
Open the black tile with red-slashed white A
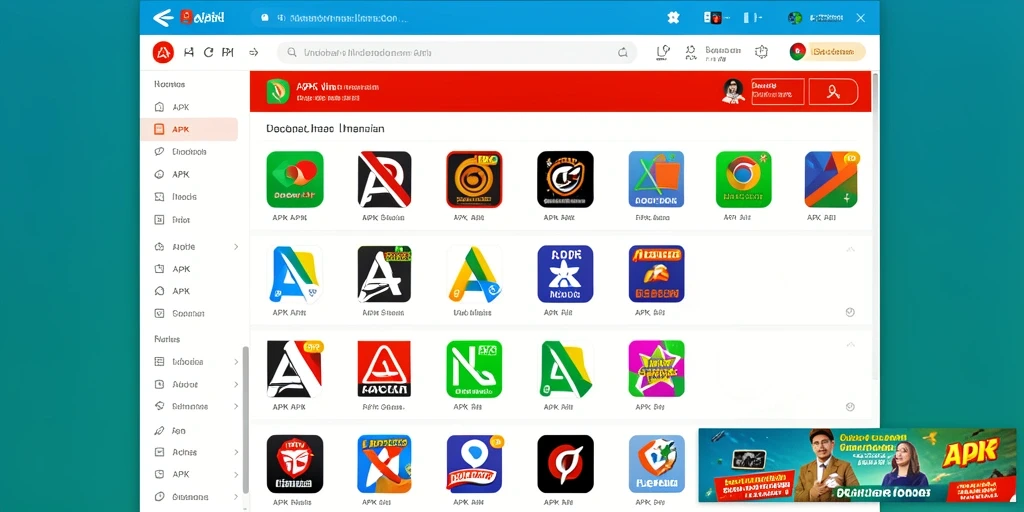click(x=385, y=180)
